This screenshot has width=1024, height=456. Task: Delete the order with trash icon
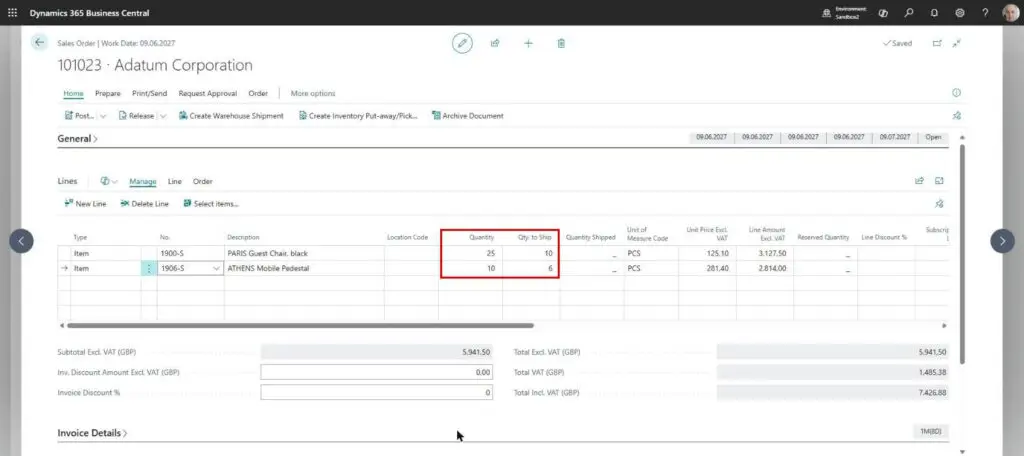click(x=561, y=43)
